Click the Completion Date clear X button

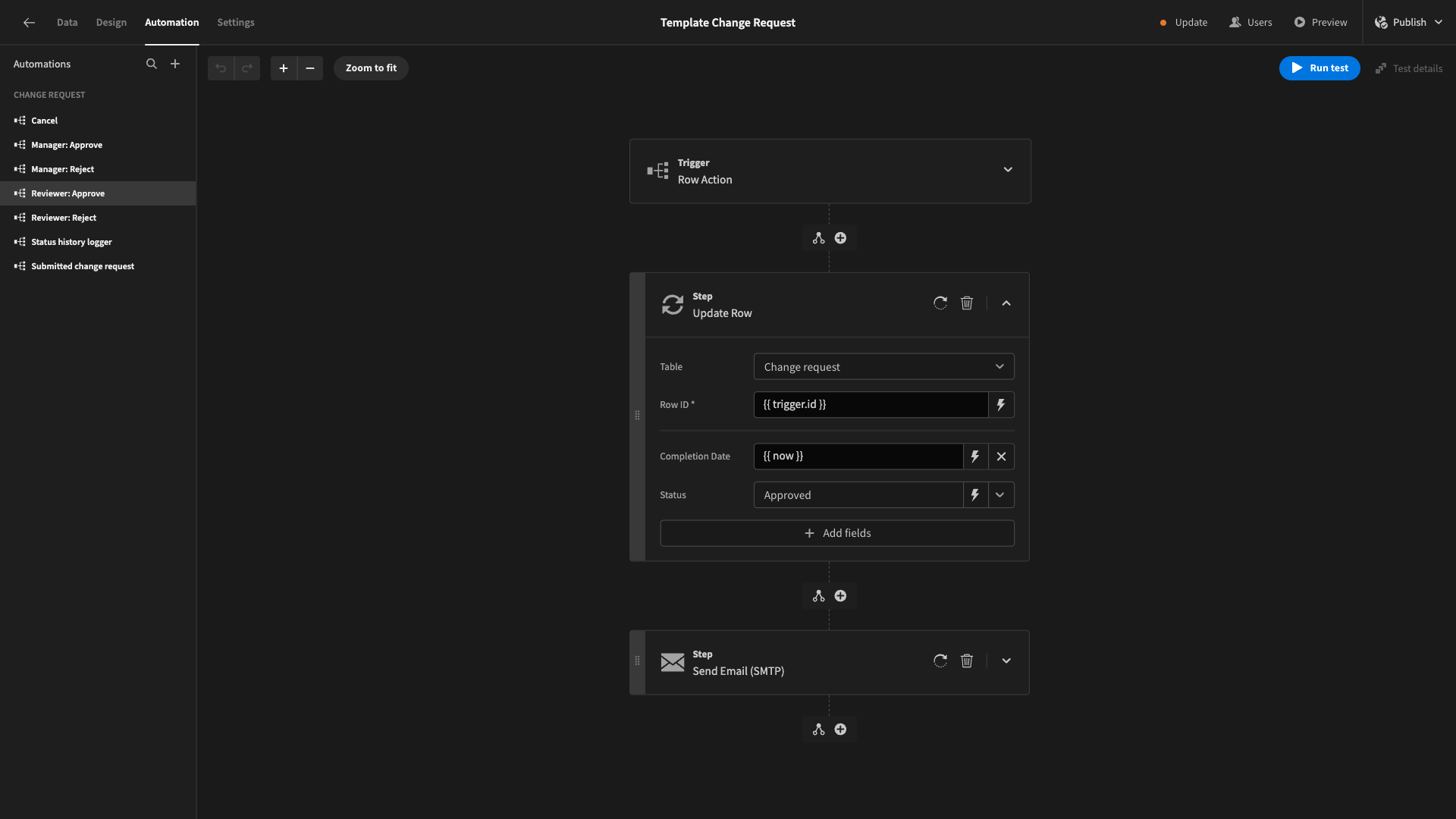1001,456
